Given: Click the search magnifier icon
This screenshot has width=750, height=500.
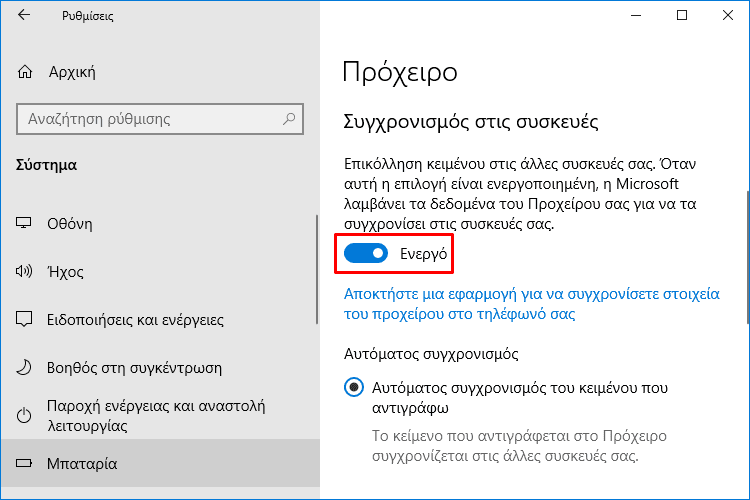Looking at the screenshot, I should [289, 118].
